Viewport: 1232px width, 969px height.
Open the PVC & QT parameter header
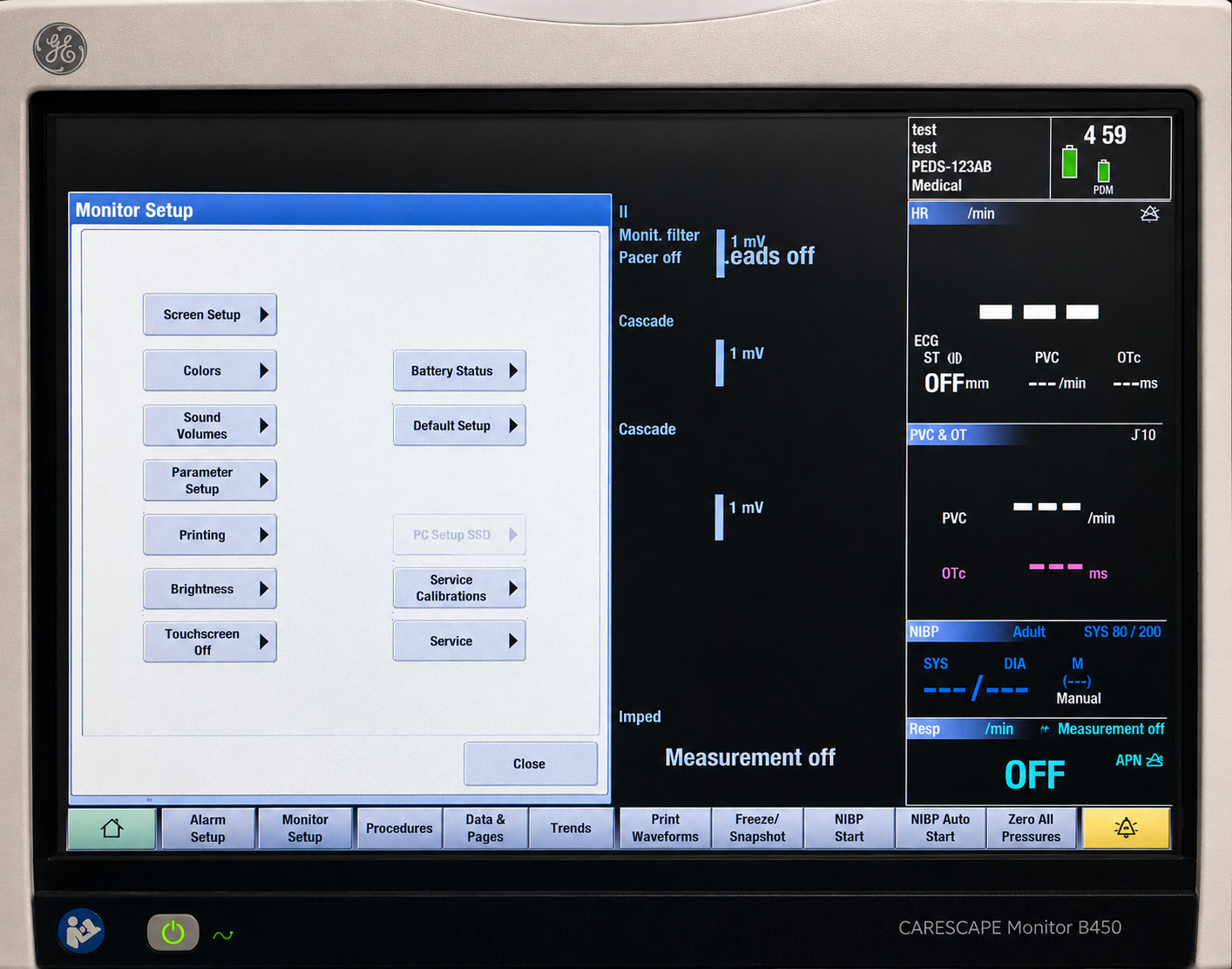click(x=1037, y=435)
